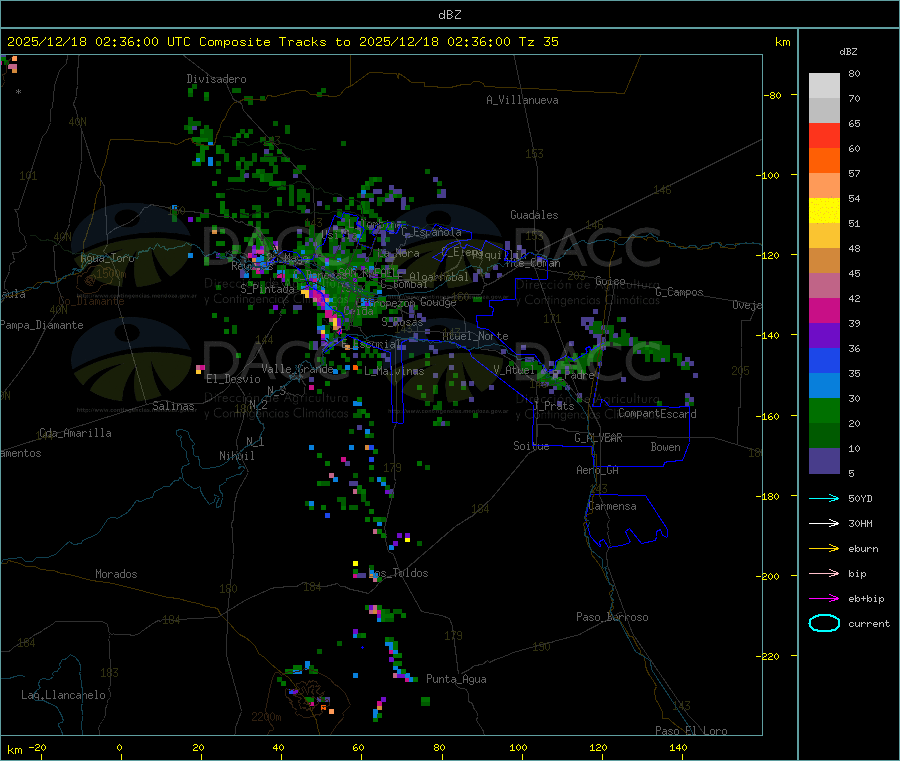
Task: Click the Goudge map label
Action: click(438, 302)
